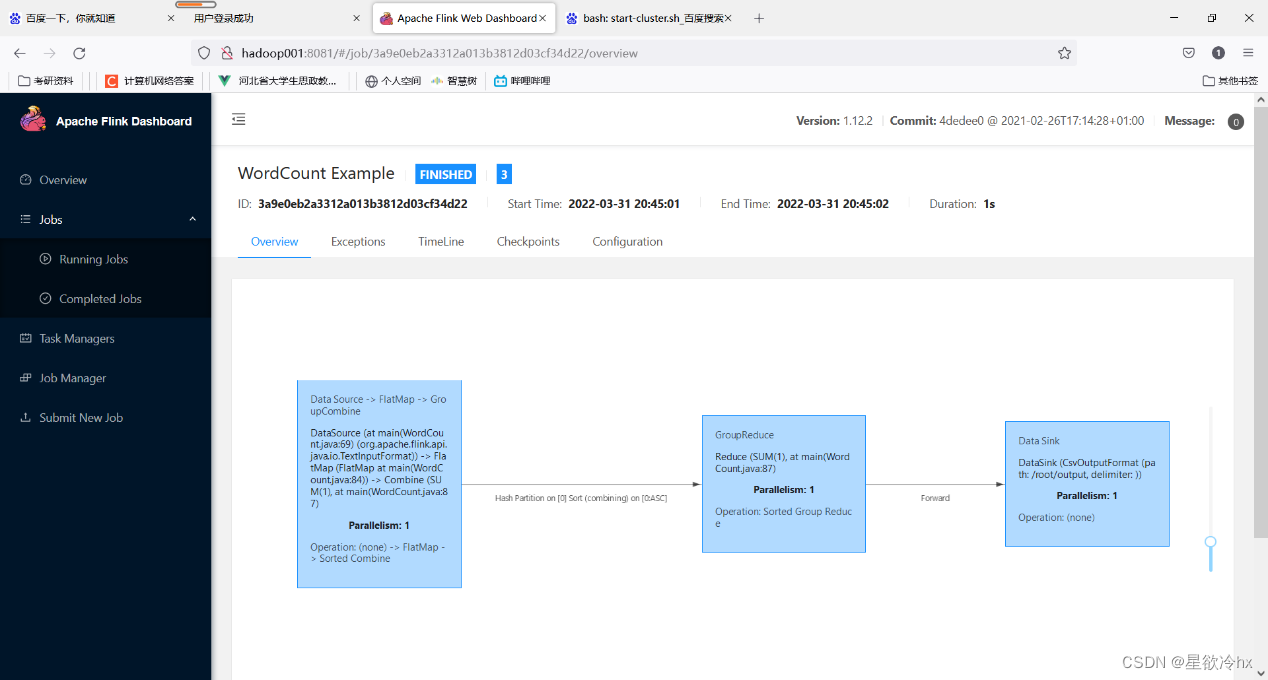Viewport: 1268px width, 680px height.
Task: Click the Hash Partition edge label
Action: [581, 497]
